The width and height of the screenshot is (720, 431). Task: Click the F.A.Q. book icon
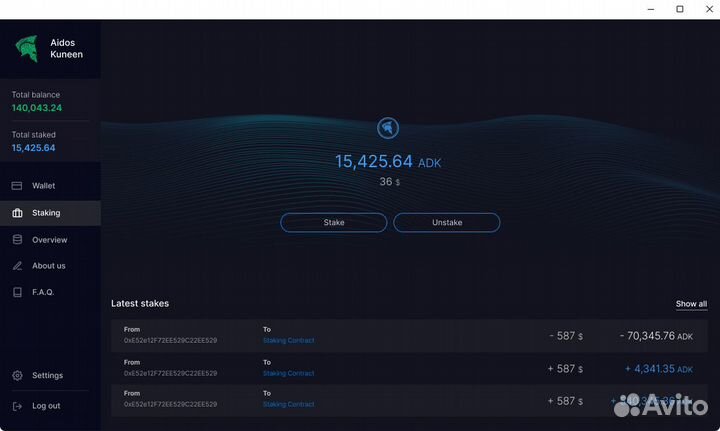(17, 292)
